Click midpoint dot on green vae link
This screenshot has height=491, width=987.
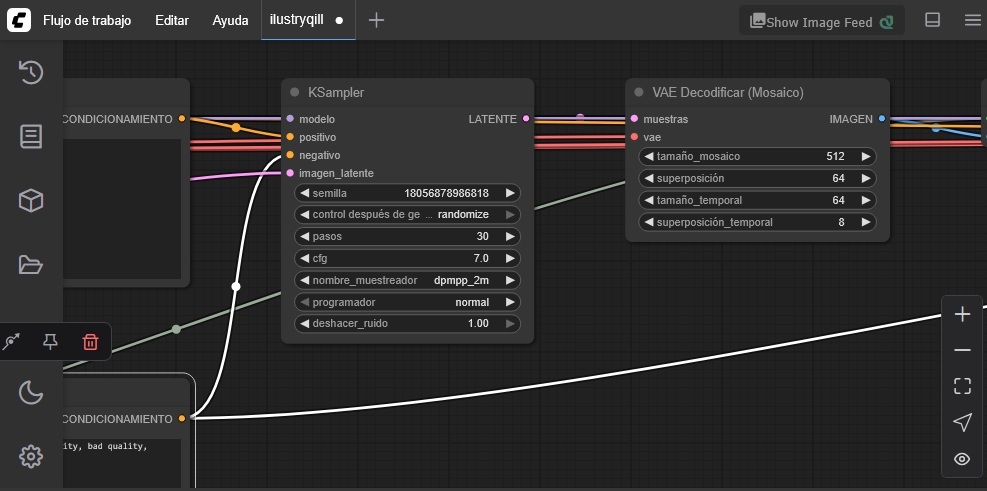tap(176, 329)
